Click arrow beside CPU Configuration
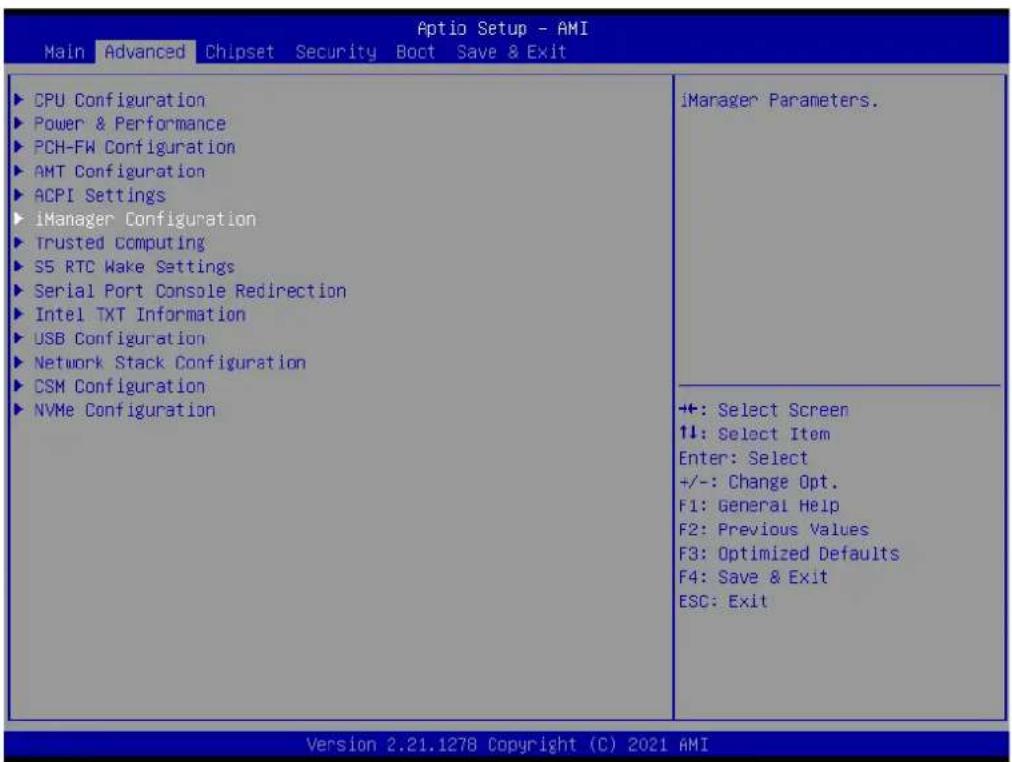Image resolution: width=1012 pixels, height=762 pixels. (x=19, y=99)
